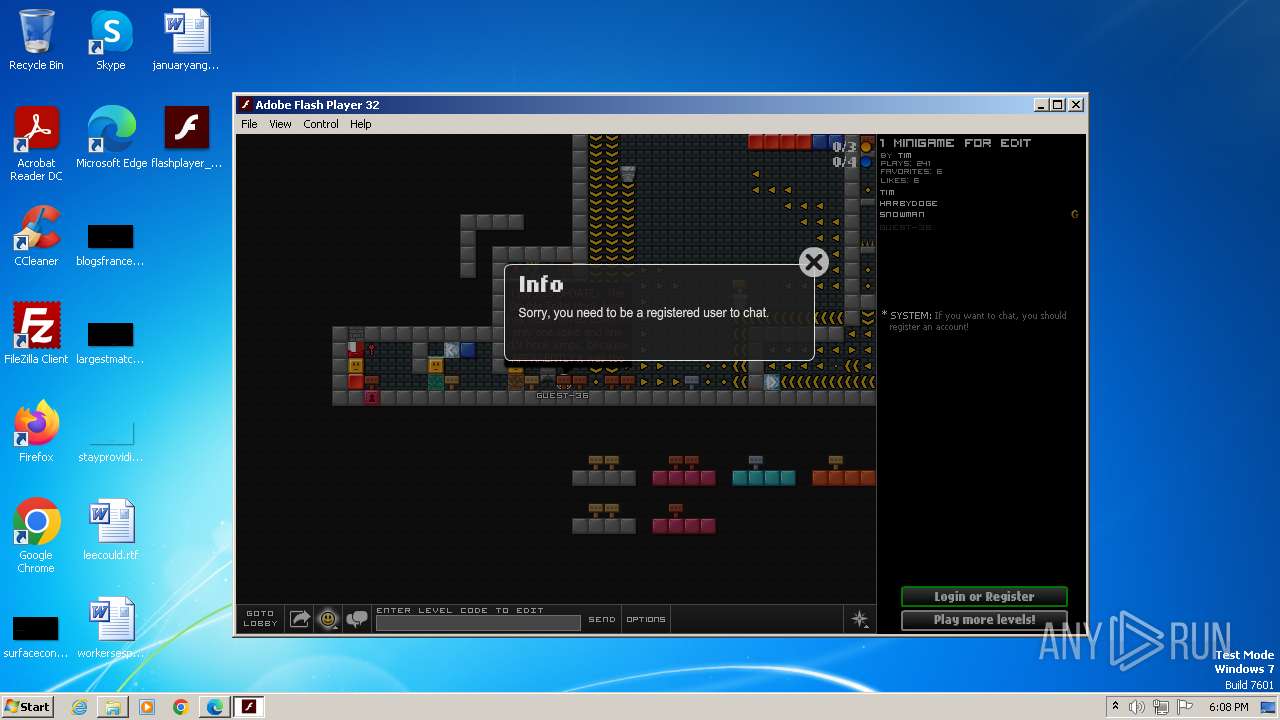Open Windows Explorer folder from taskbar
Image resolution: width=1280 pixels, height=720 pixels.
tap(113, 707)
